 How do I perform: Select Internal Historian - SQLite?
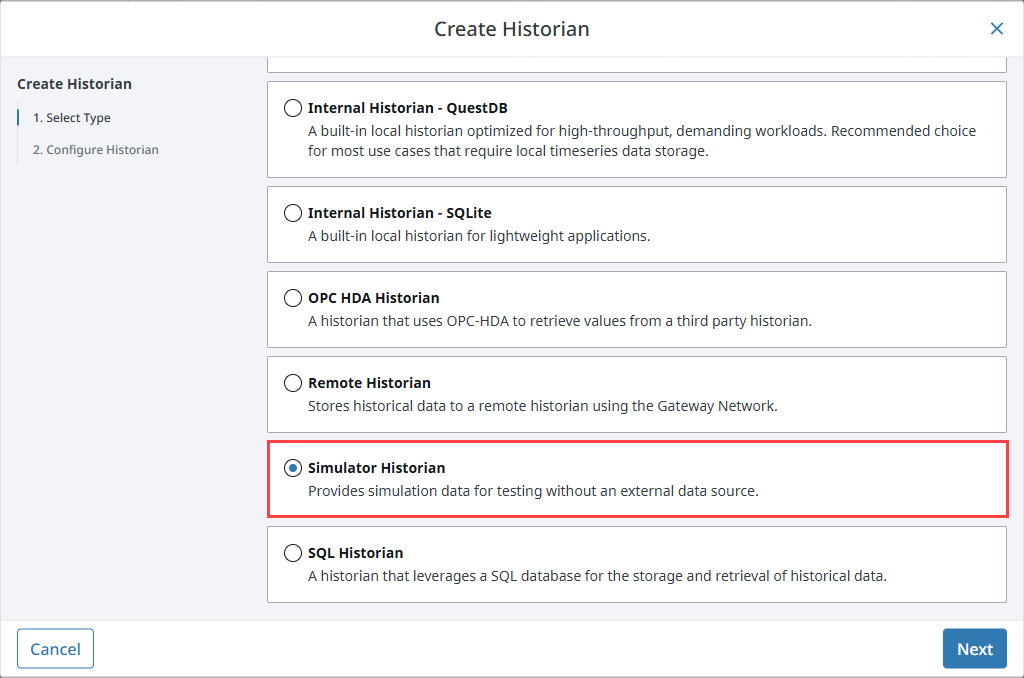(x=292, y=212)
